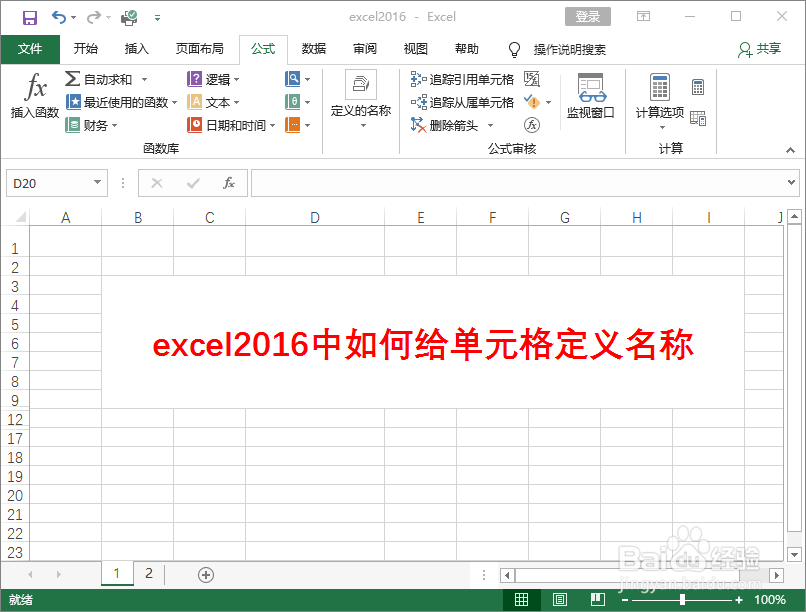This screenshot has height=612, width=806.
Task: Open Calculation Options (计算选项)
Action: (x=660, y=101)
